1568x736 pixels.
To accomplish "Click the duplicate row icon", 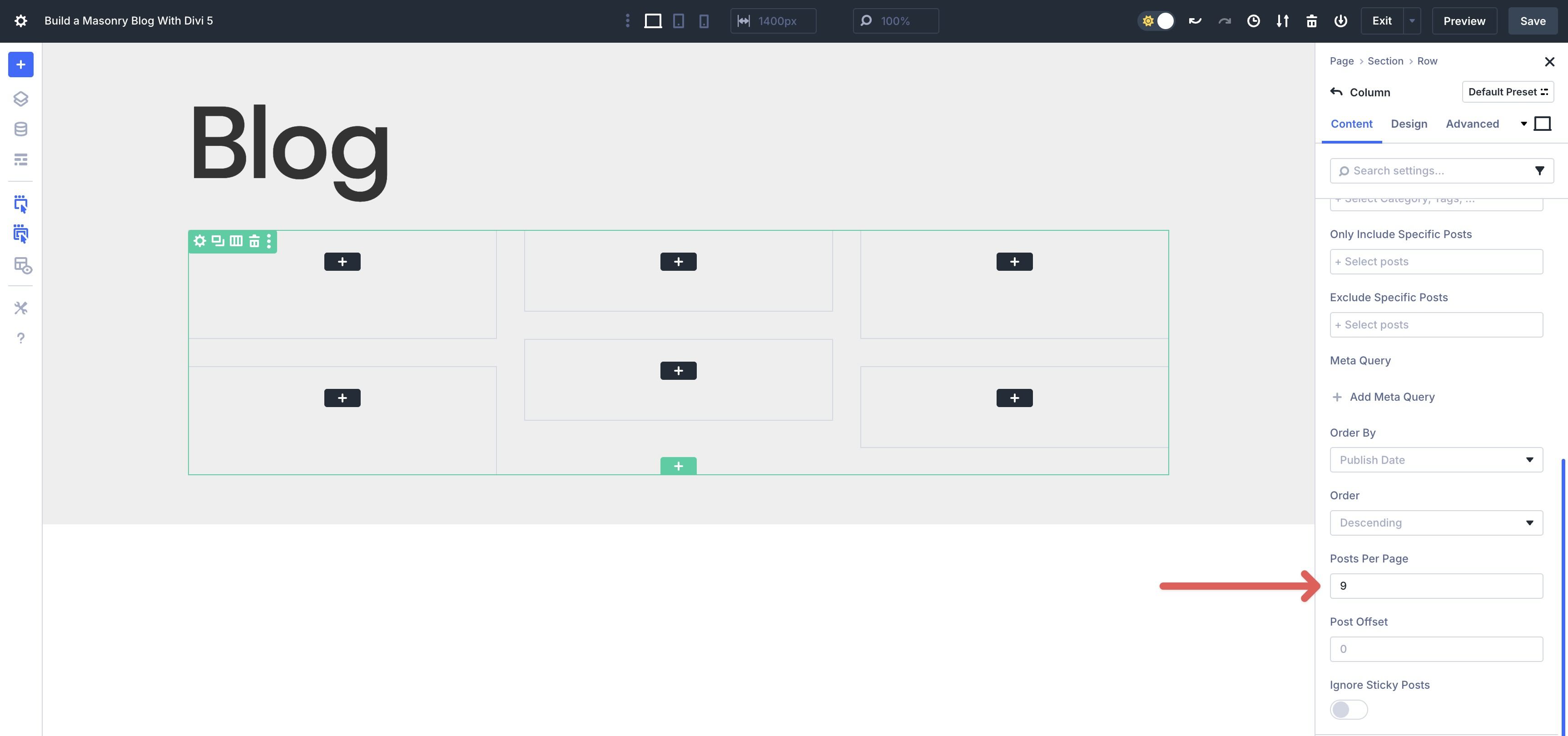I will [217, 241].
